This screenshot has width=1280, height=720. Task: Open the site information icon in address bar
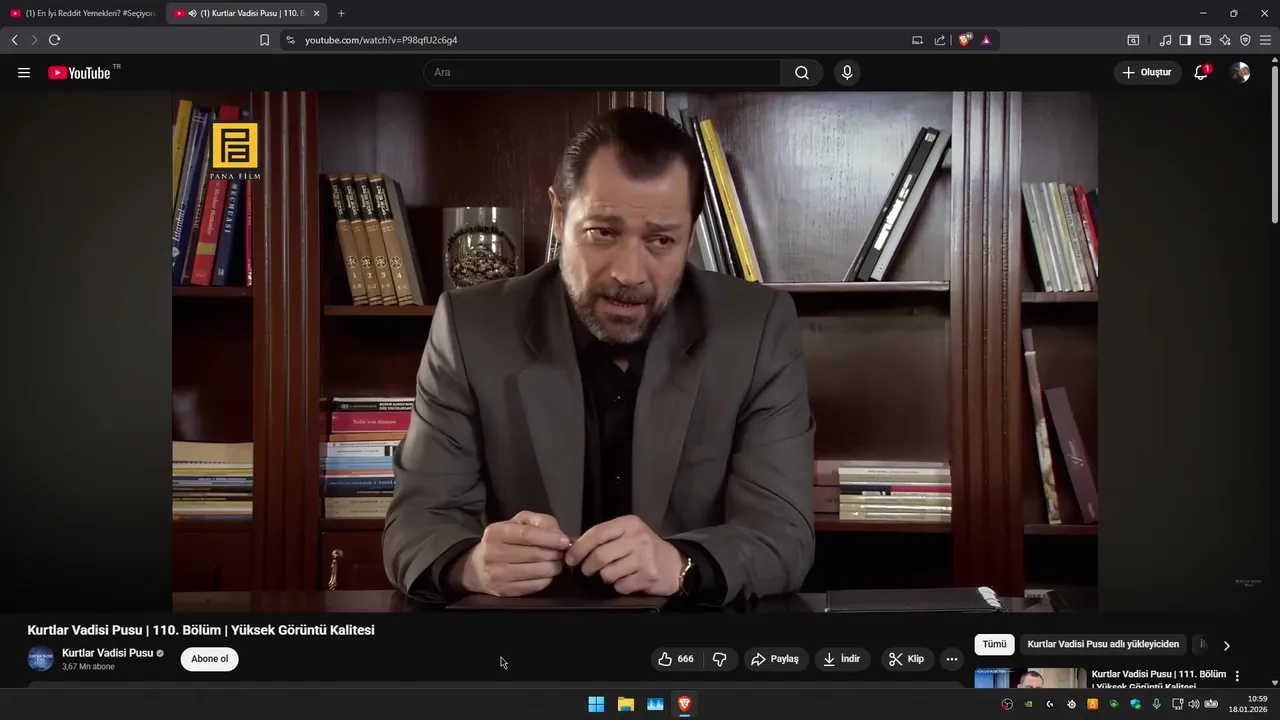290,40
